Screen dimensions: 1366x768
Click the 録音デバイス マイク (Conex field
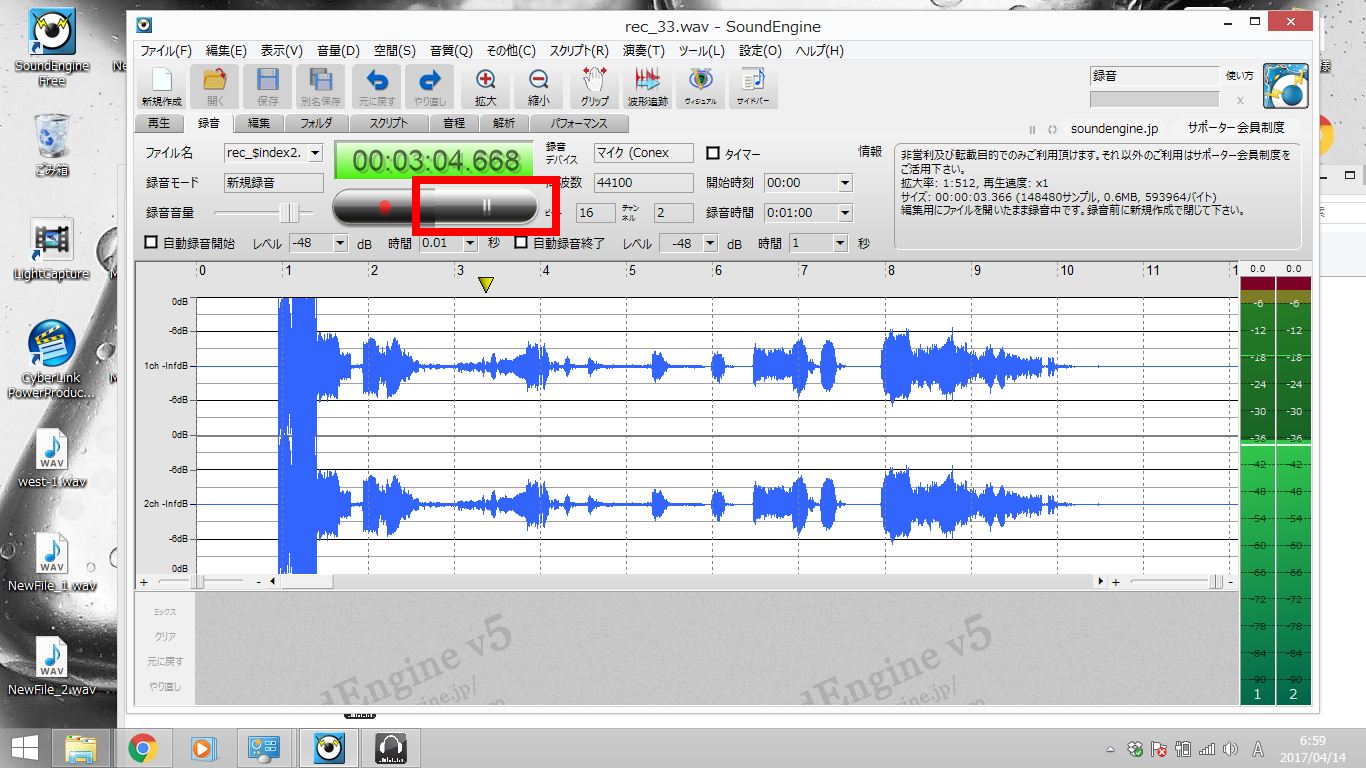pyautogui.click(x=643, y=153)
